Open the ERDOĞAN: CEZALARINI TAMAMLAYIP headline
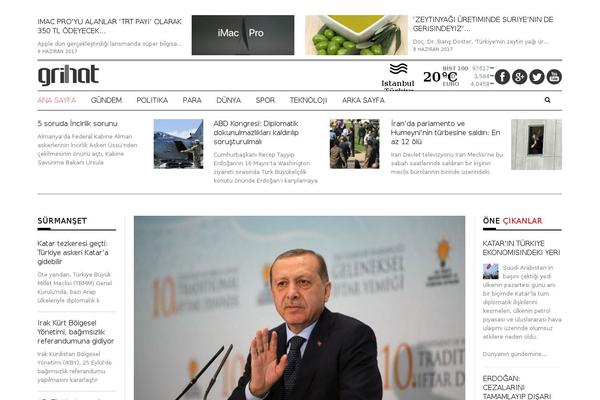600x400 pixels. pyautogui.click(x=517, y=387)
